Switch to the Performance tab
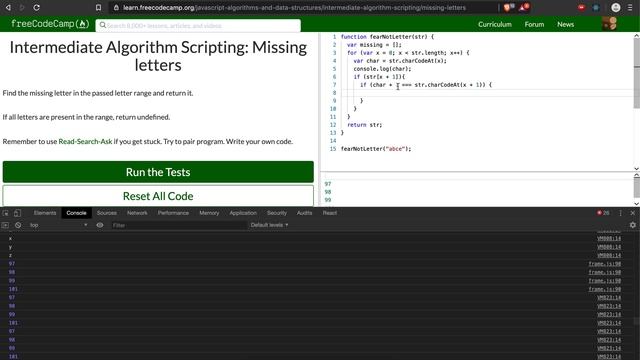640x360 pixels. [173, 213]
